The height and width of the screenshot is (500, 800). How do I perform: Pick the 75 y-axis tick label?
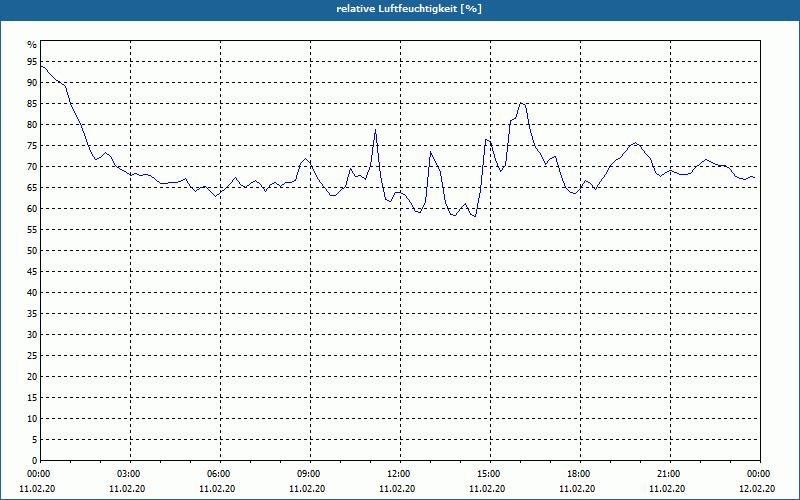(x=32, y=145)
